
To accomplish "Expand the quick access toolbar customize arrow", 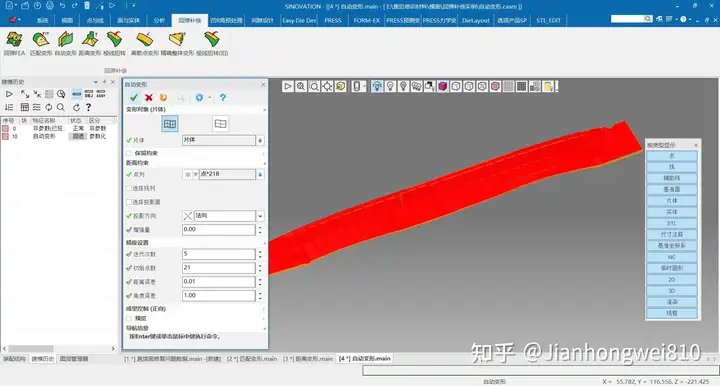I will click(134, 6).
